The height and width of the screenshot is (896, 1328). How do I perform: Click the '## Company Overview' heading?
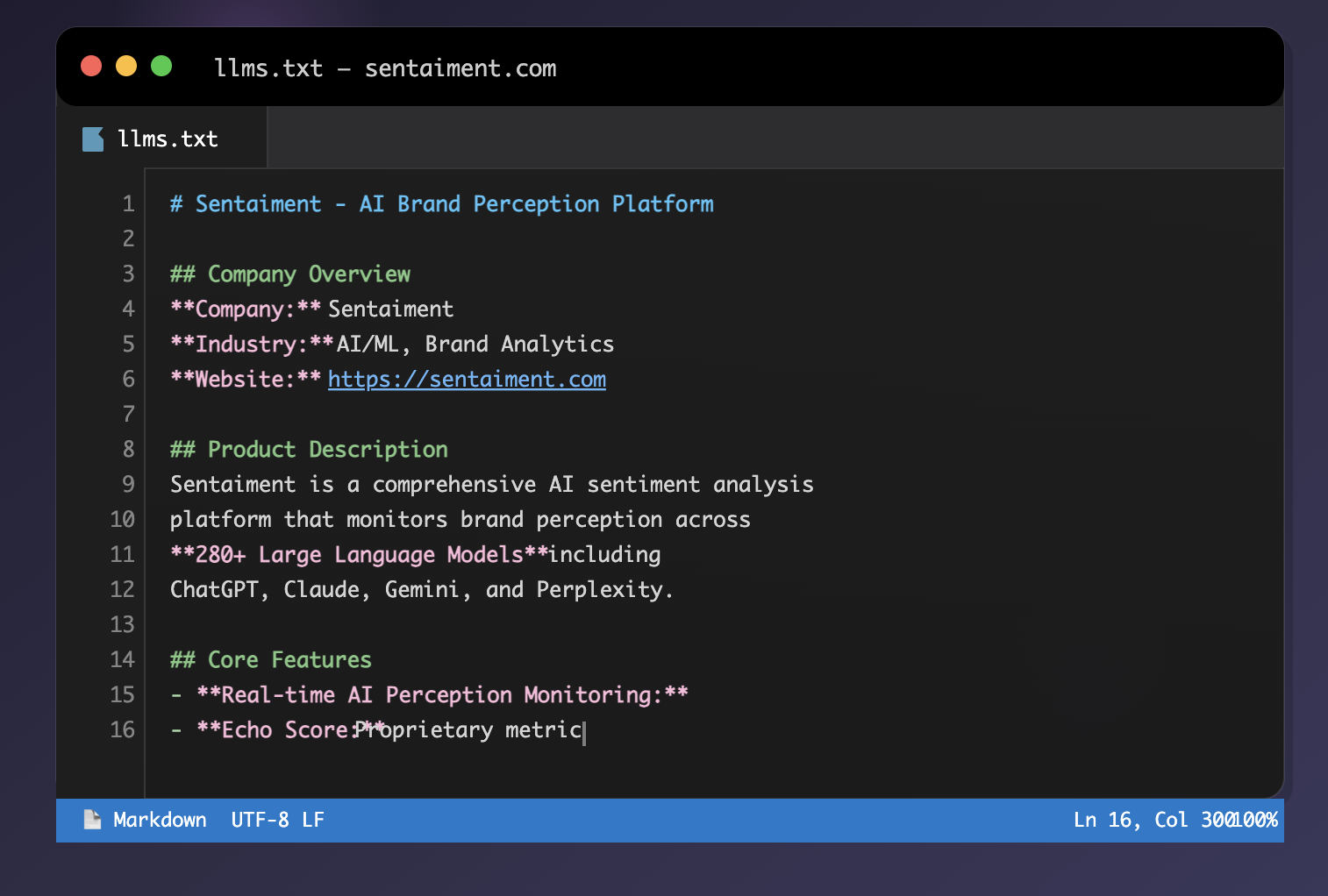pos(290,274)
